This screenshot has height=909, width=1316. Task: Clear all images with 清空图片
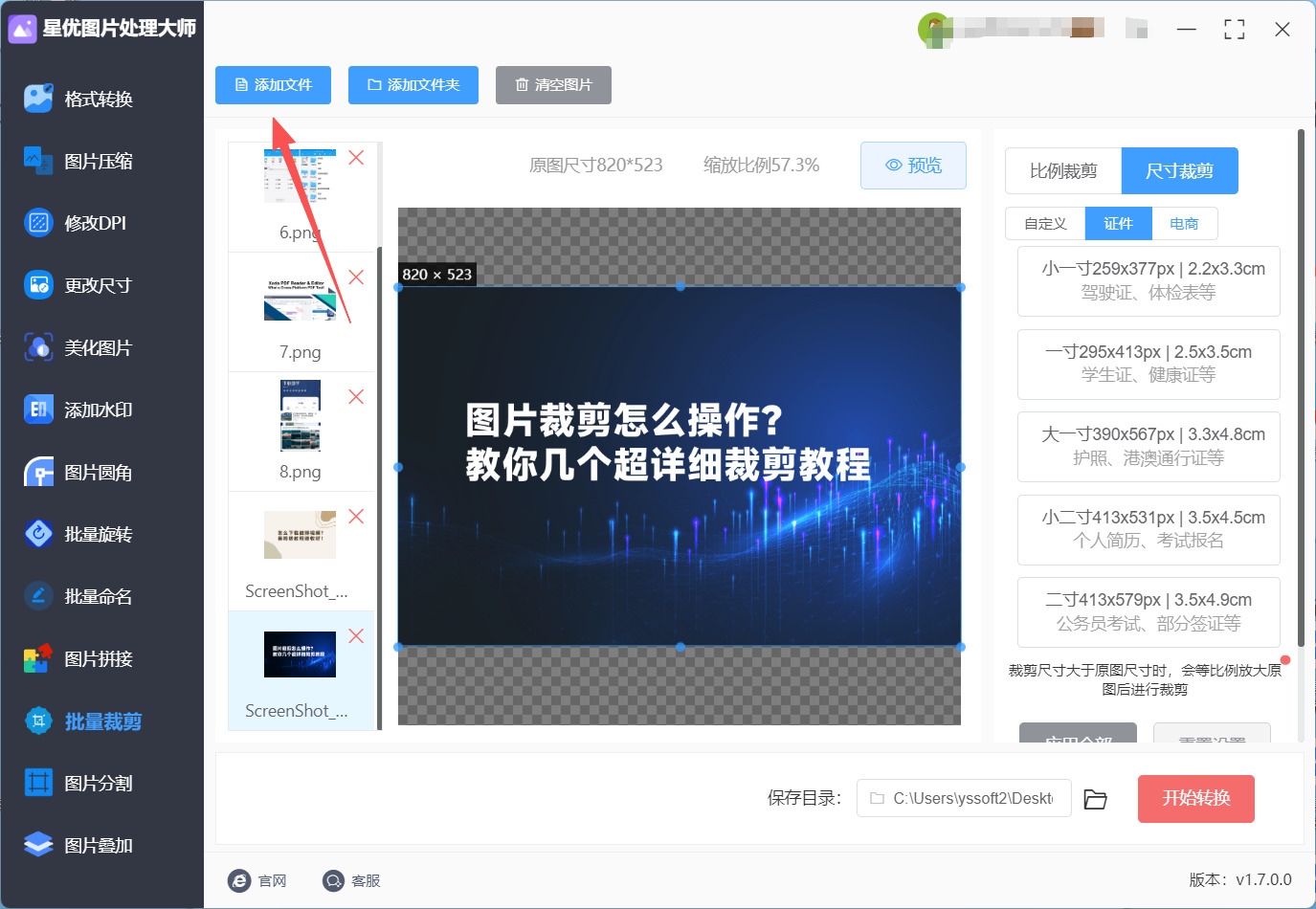coord(553,85)
